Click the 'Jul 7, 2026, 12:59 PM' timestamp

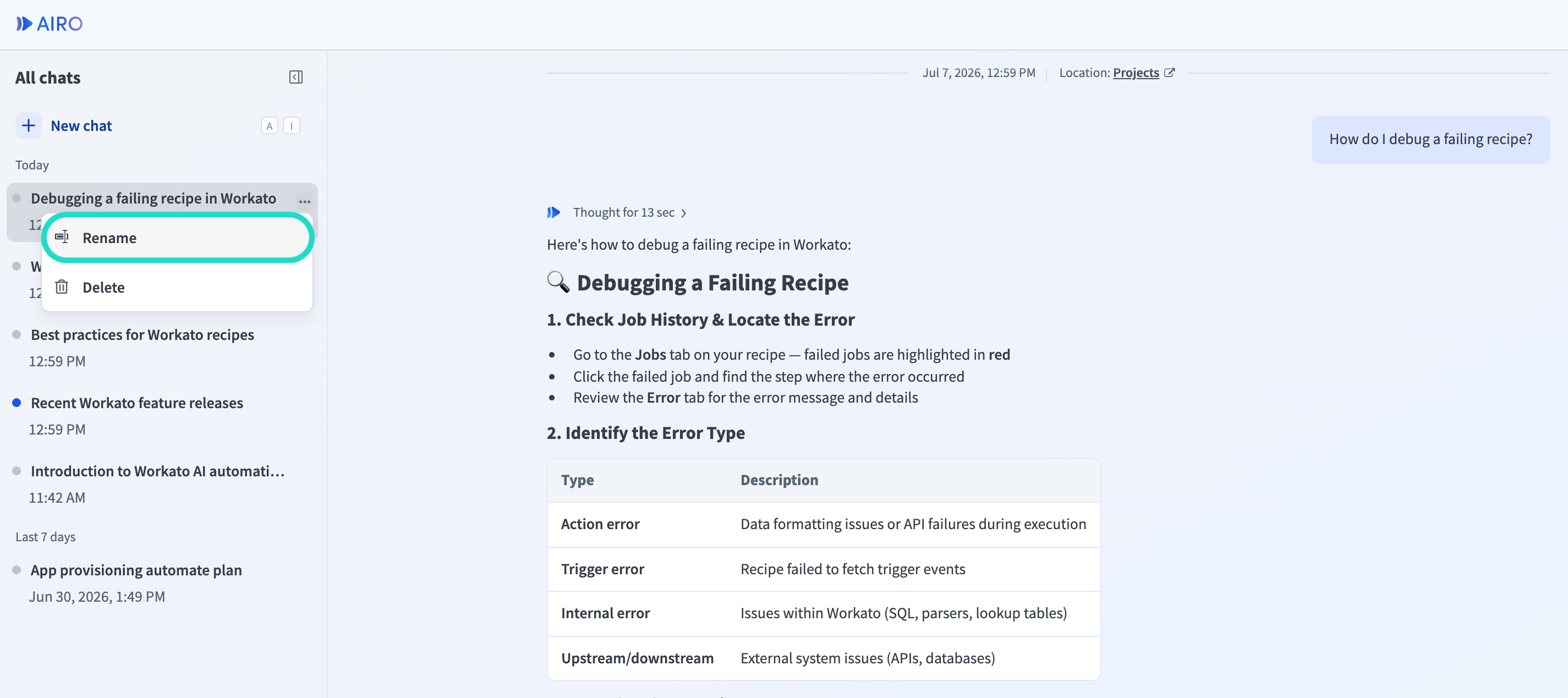979,73
